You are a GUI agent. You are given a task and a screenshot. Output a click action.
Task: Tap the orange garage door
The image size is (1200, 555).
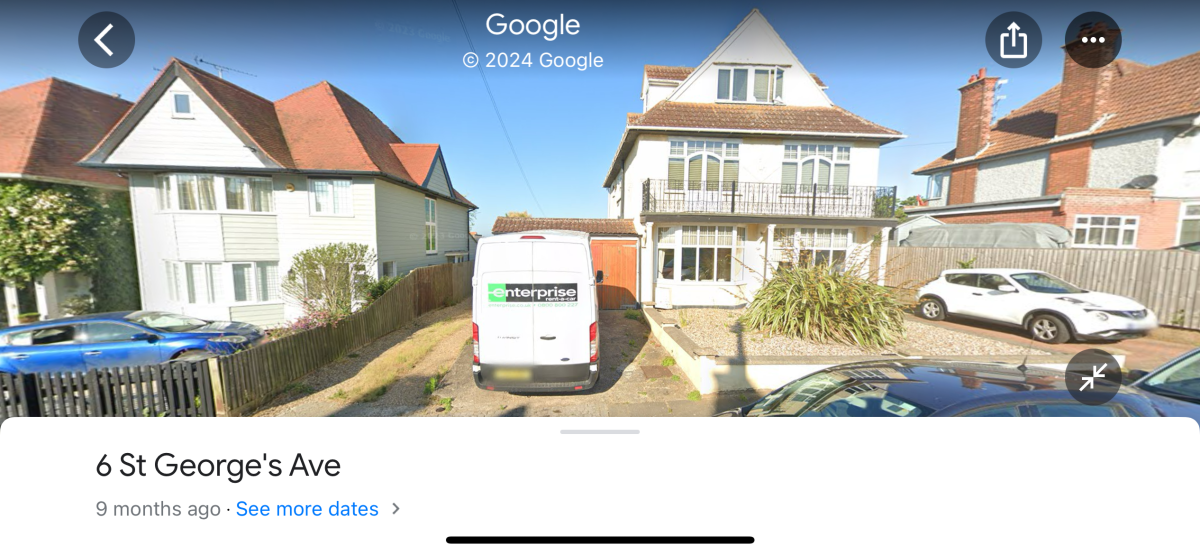point(614,273)
